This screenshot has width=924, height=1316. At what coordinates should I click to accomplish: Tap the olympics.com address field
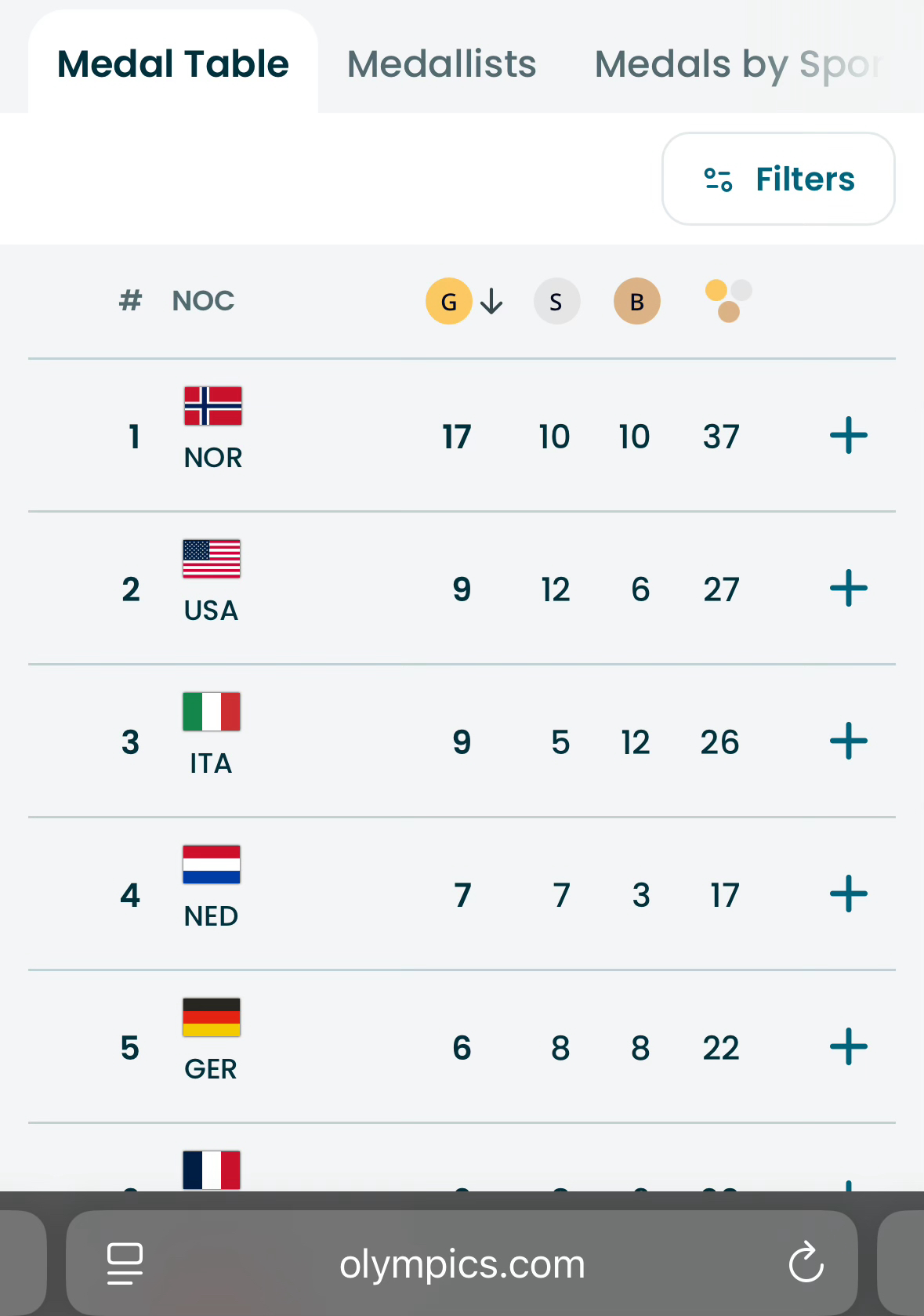[462, 1263]
